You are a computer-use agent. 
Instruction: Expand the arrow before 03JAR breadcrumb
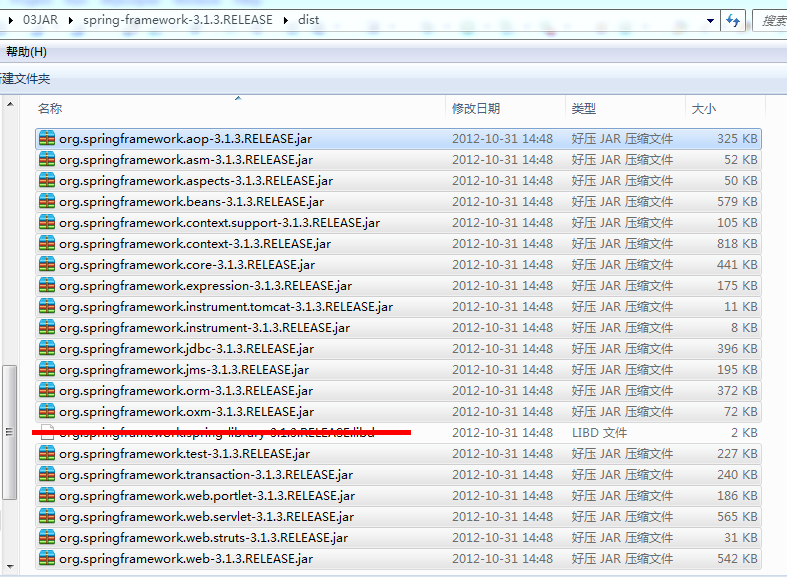point(11,21)
